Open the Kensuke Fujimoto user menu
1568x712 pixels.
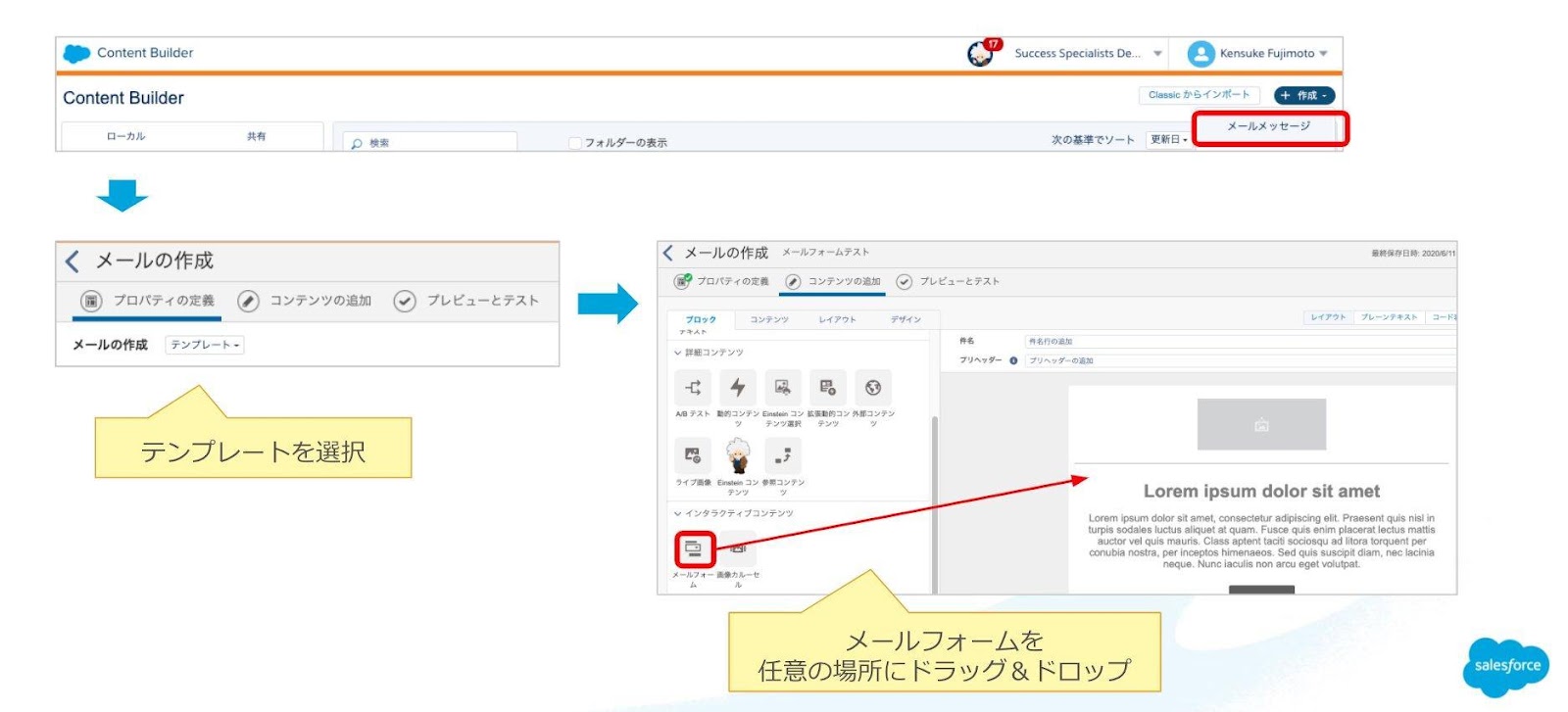(x=1273, y=53)
